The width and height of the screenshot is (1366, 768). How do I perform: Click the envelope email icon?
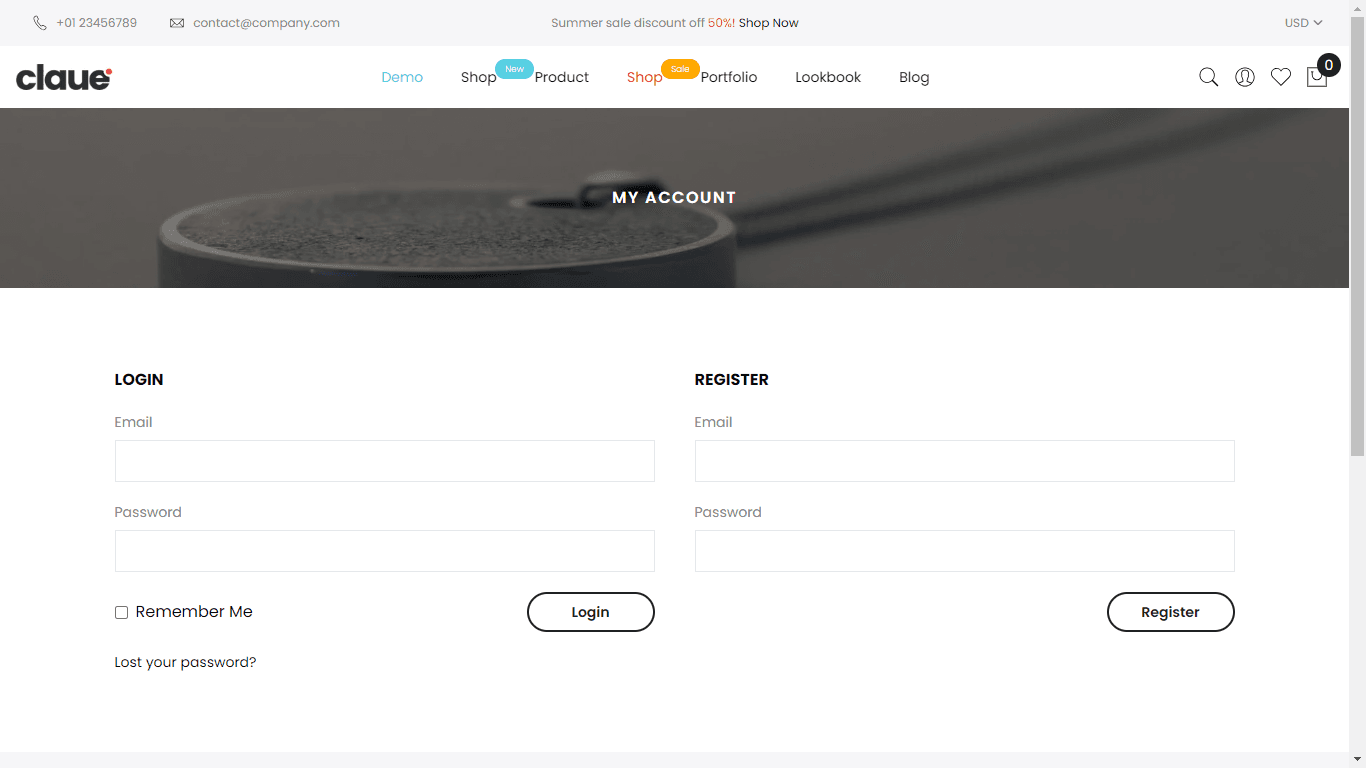[177, 23]
